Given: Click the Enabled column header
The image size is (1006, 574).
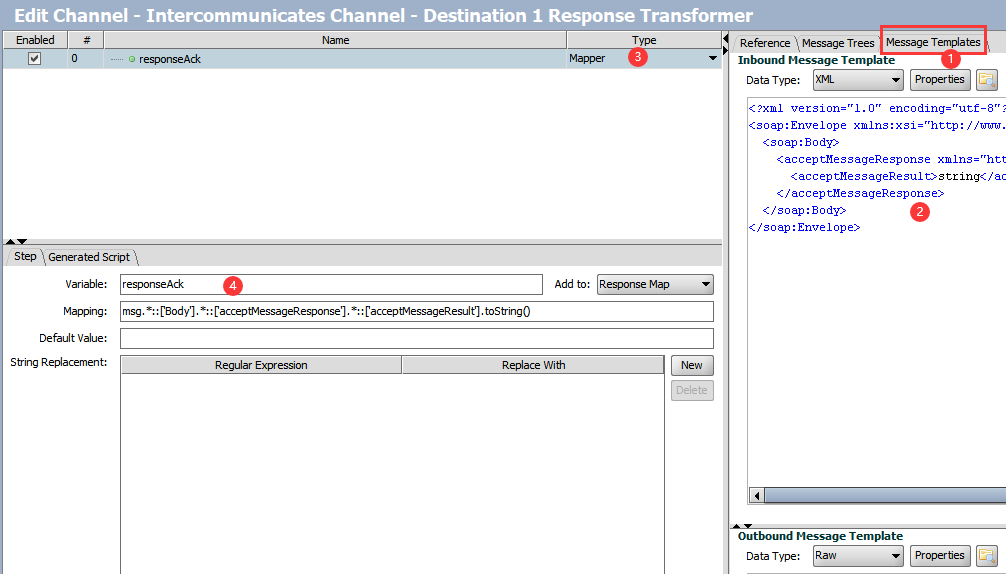Looking at the screenshot, I should [35, 40].
